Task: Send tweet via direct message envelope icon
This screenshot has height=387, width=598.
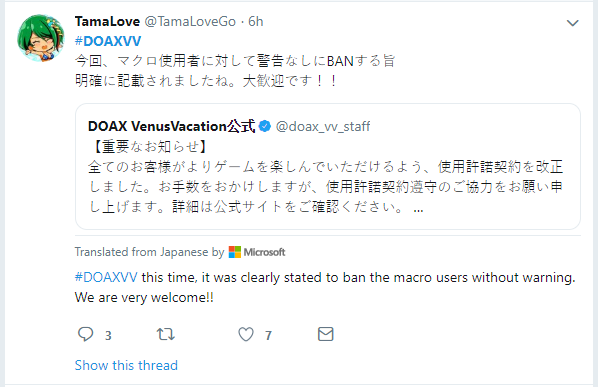Action: 326,334
